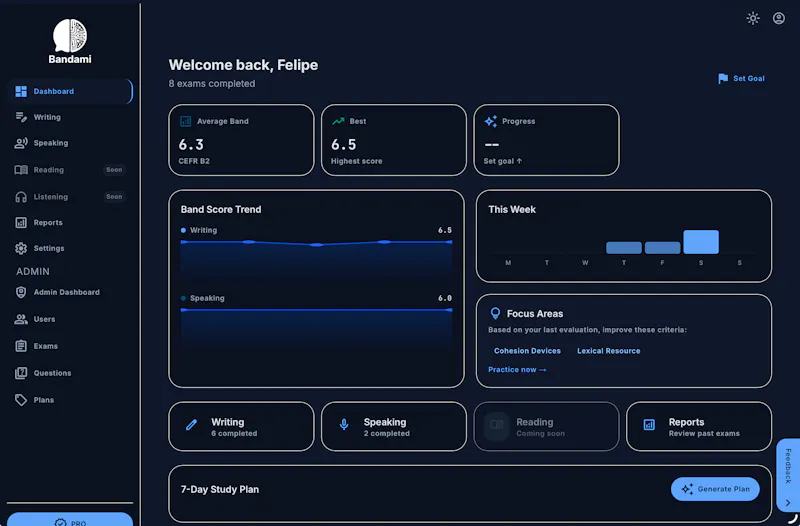Click the Average Band chart icon

coord(186,121)
